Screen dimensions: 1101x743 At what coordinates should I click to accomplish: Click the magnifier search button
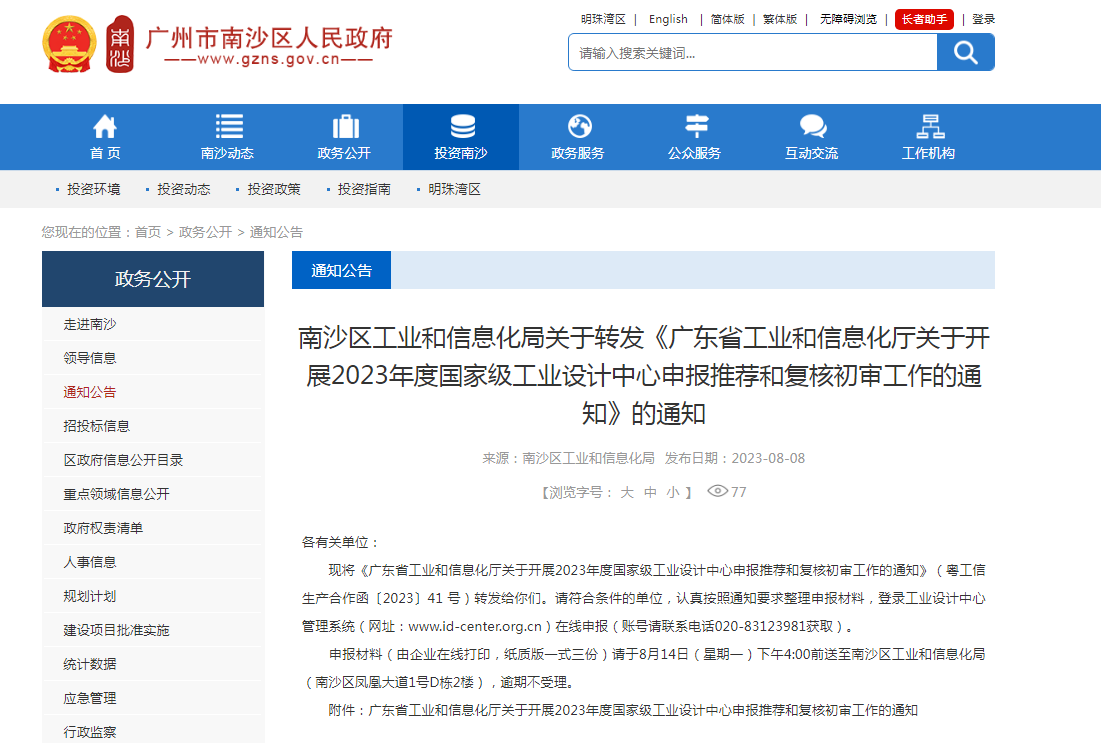click(x=965, y=52)
